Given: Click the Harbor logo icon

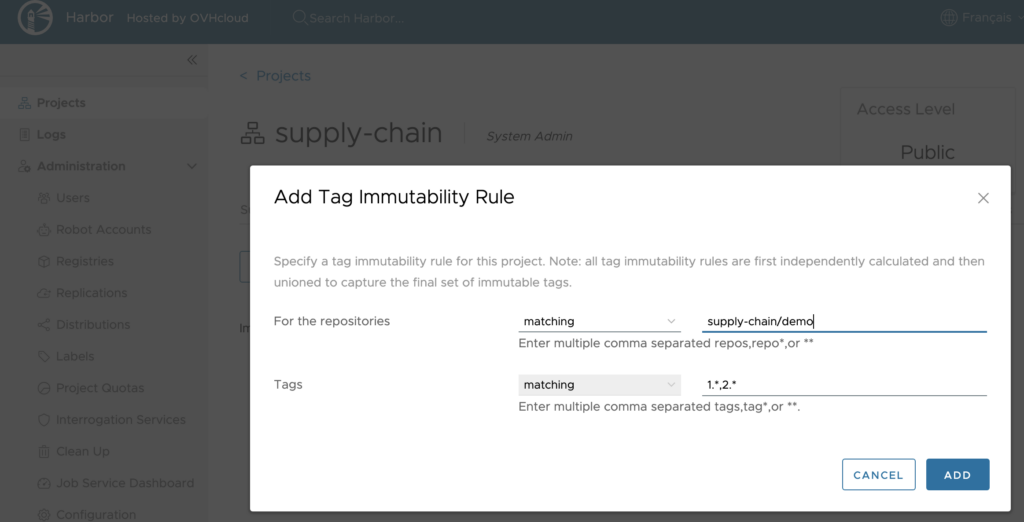Looking at the screenshot, I should (x=35, y=18).
